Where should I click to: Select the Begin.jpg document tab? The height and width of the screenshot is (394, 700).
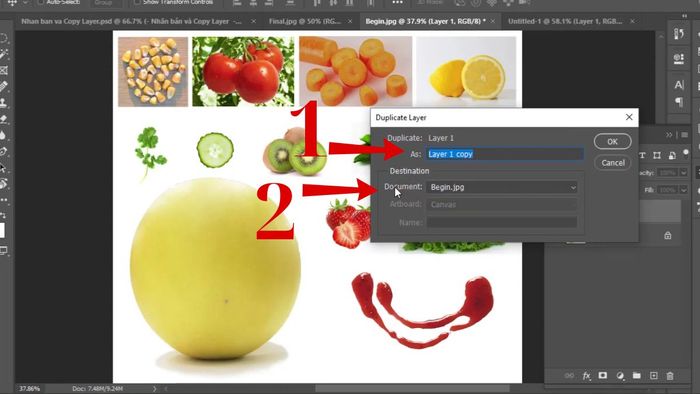pyautogui.click(x=425, y=21)
